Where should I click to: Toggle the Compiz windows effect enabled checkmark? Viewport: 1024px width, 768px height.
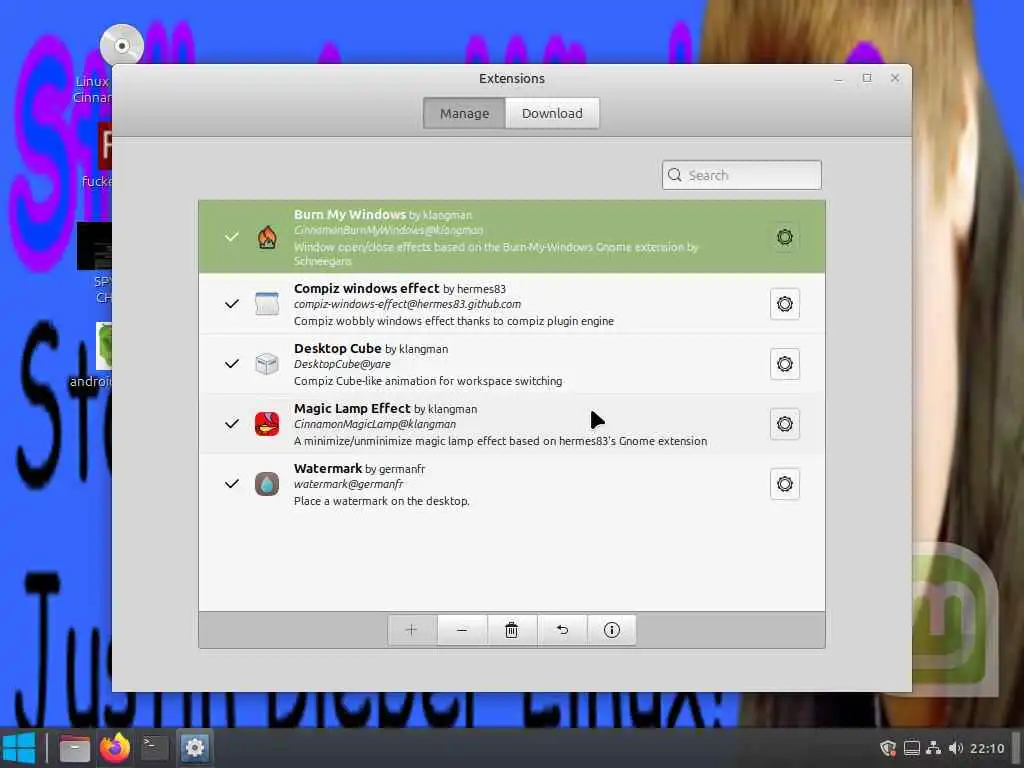click(231, 304)
